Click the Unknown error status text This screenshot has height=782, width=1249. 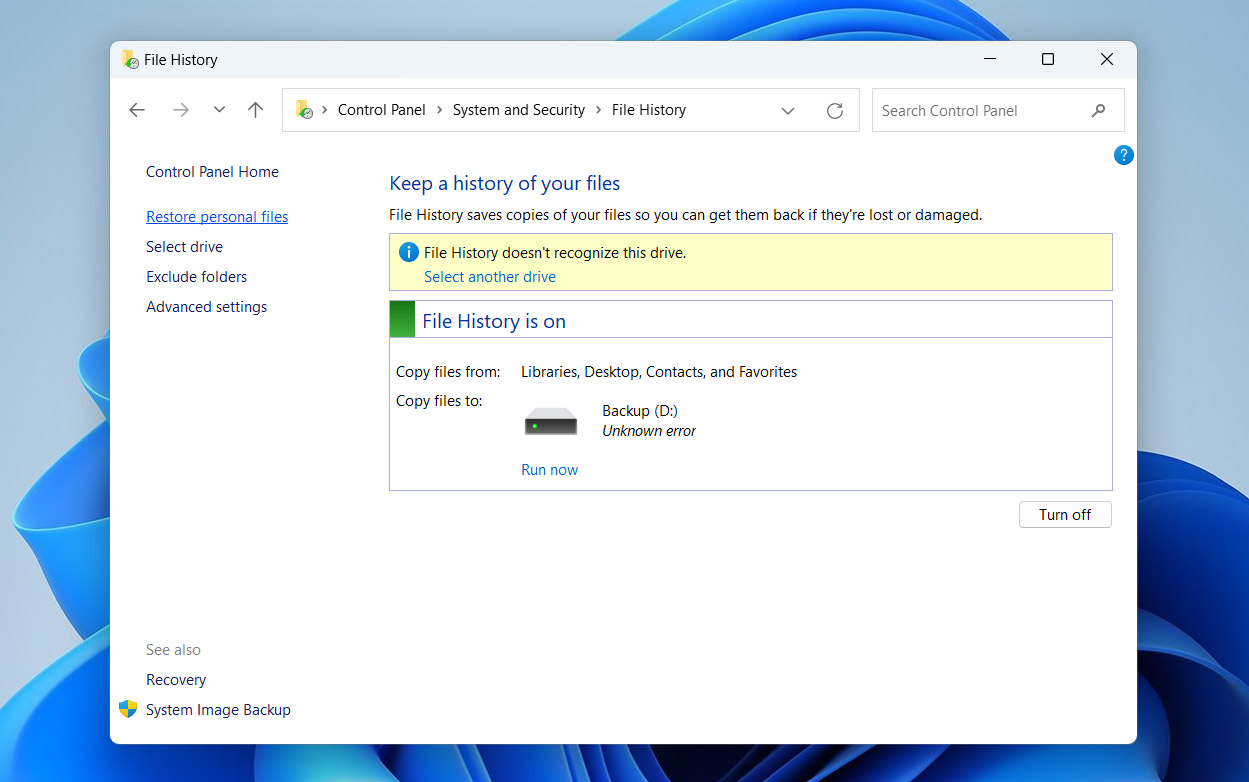point(649,431)
